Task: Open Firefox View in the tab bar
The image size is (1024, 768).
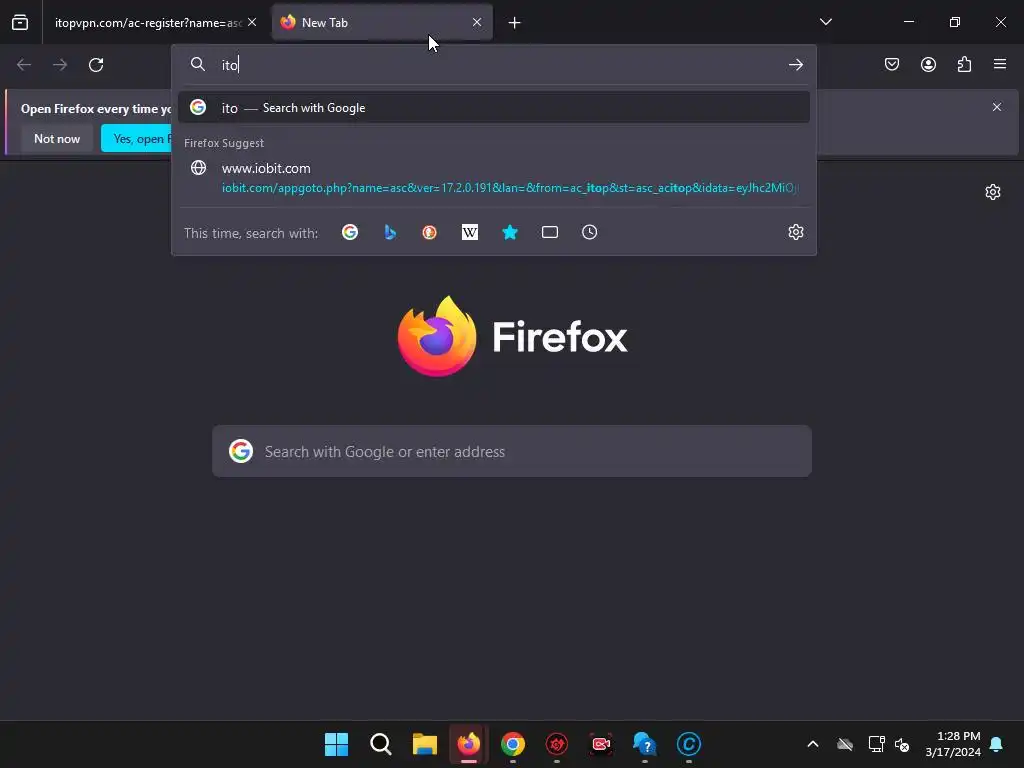Action: (x=20, y=22)
